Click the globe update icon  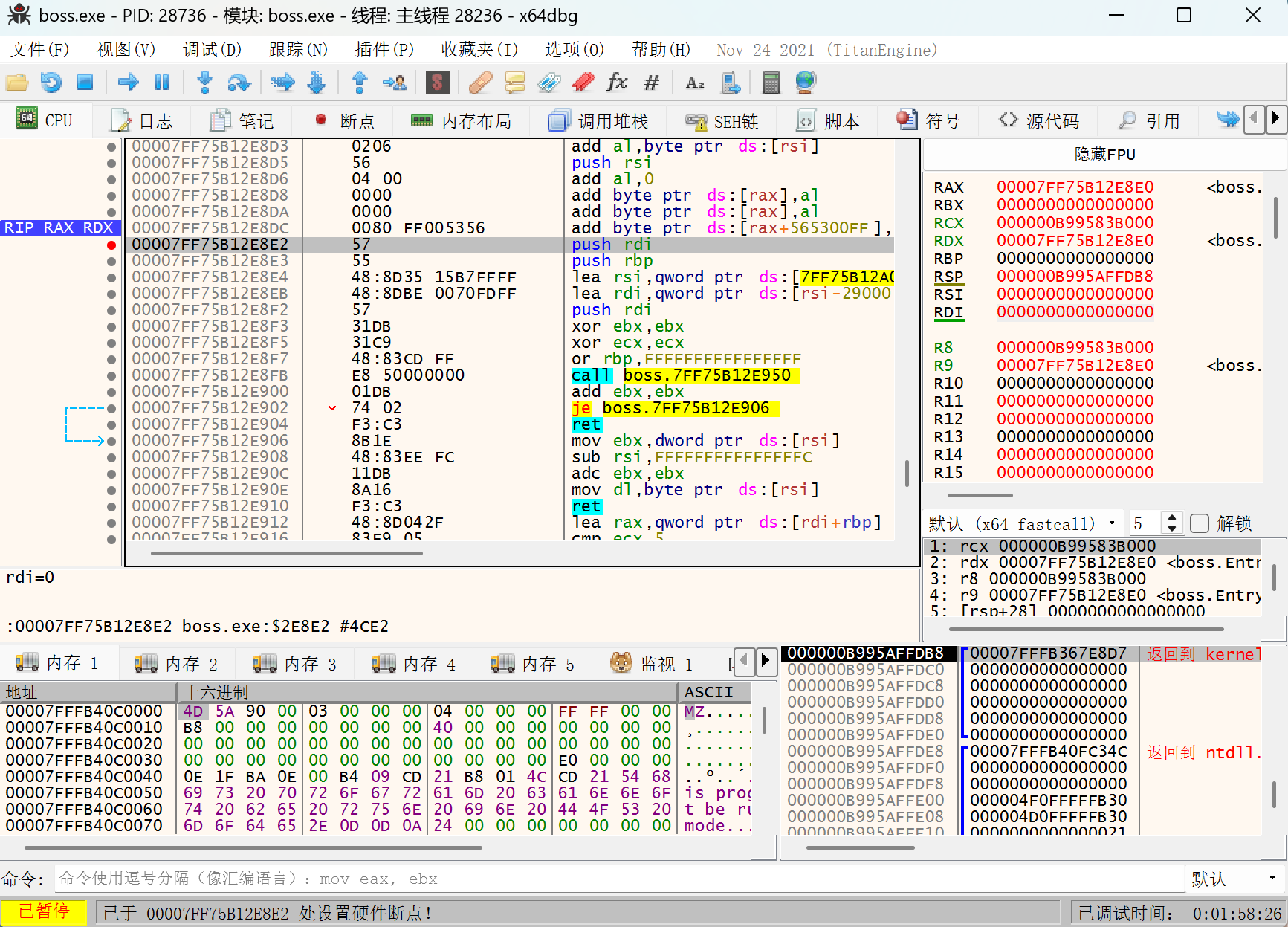click(806, 83)
